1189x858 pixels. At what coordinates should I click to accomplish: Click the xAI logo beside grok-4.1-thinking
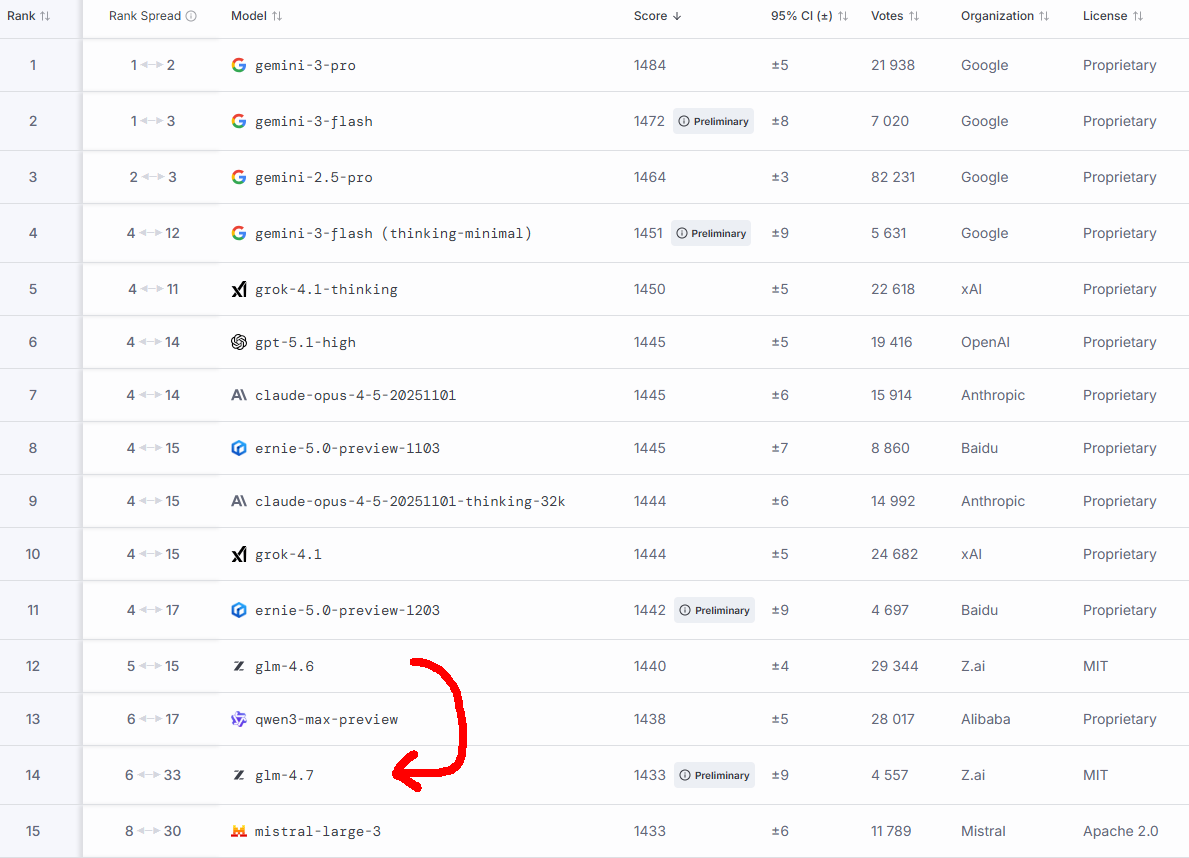click(239, 289)
